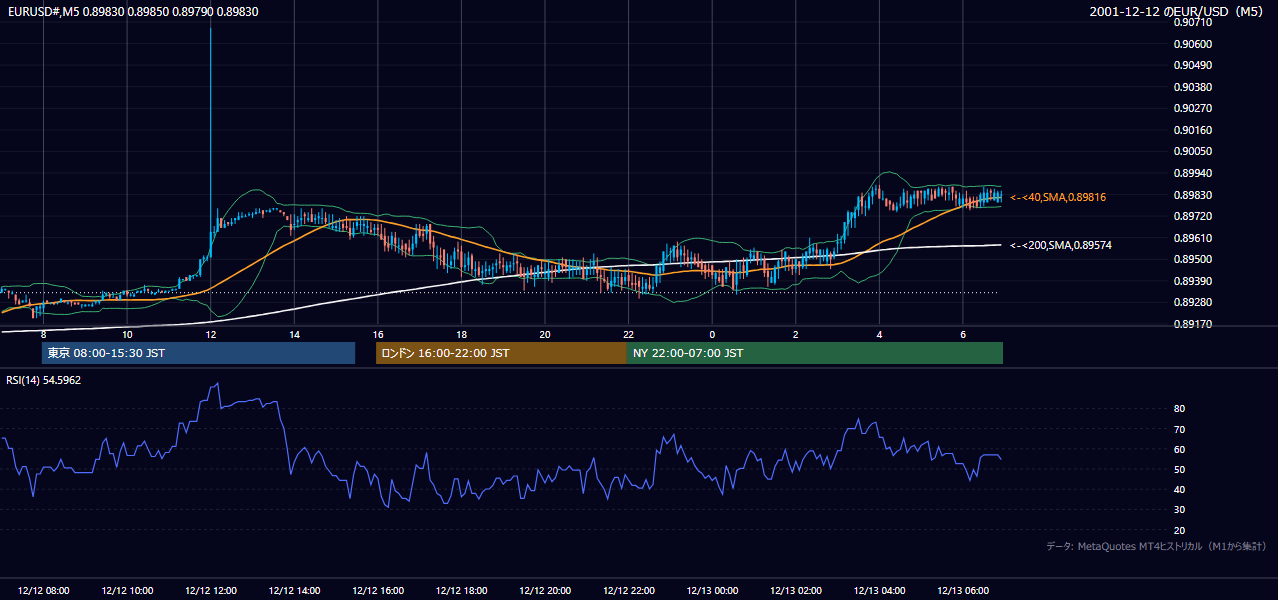This screenshot has height=600, width=1278.
Task: Click hour label 10 under the price chart
Action: tap(127, 334)
